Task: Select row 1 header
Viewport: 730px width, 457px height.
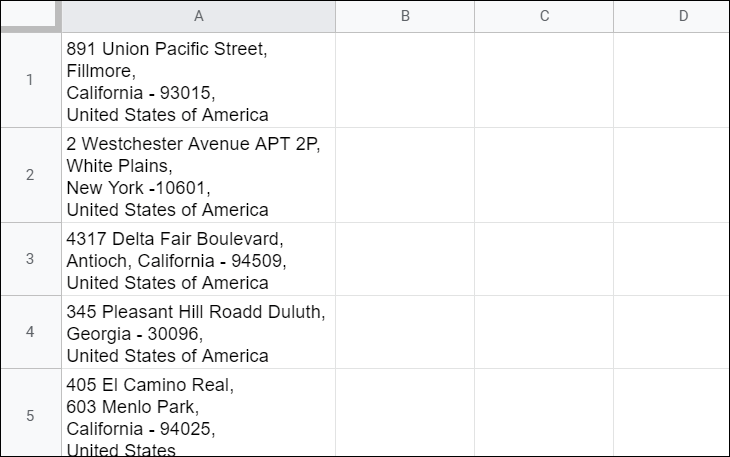Action: pyautogui.click(x=31, y=80)
